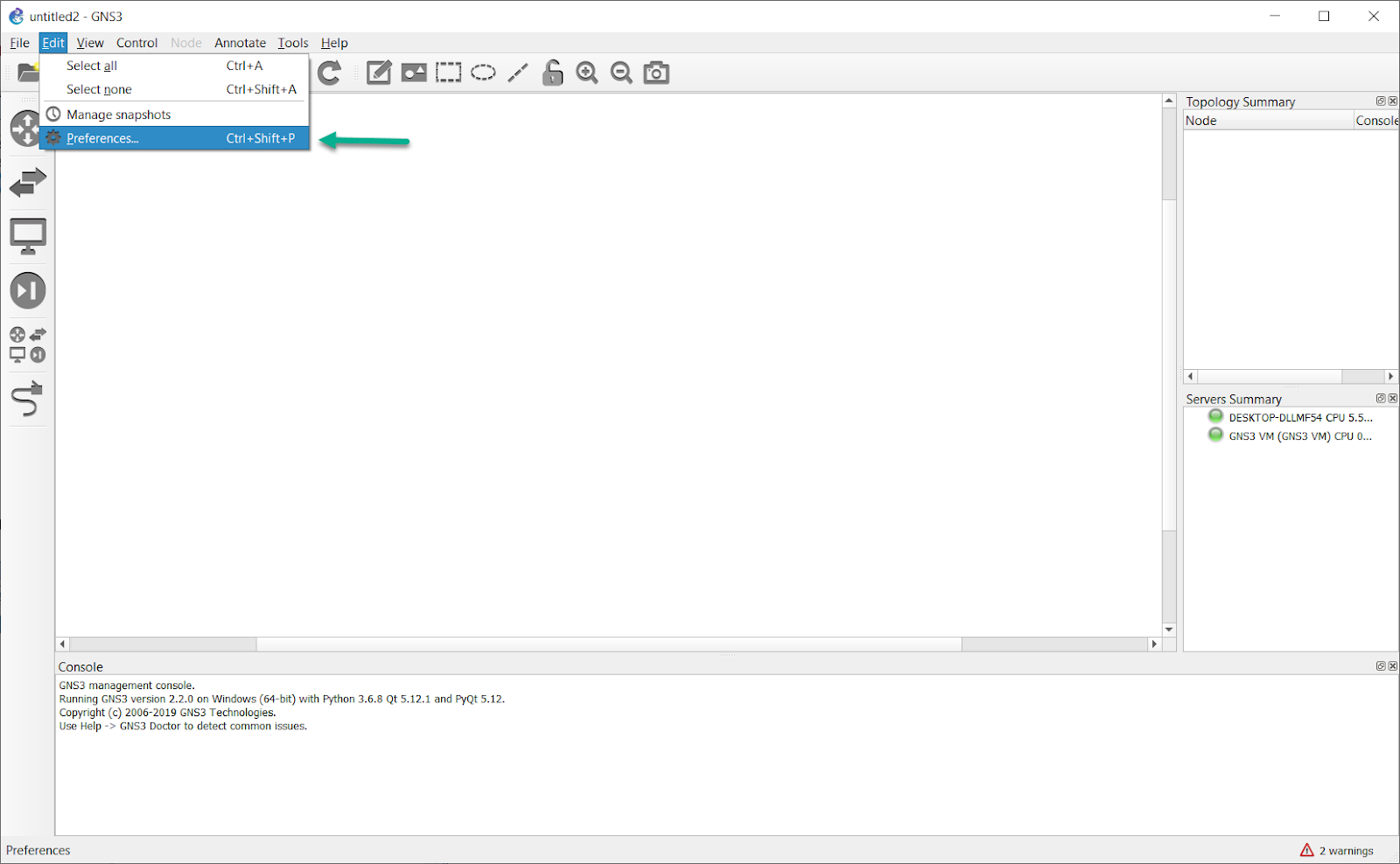
Task: Close the Console panel
Action: pos(1393,666)
